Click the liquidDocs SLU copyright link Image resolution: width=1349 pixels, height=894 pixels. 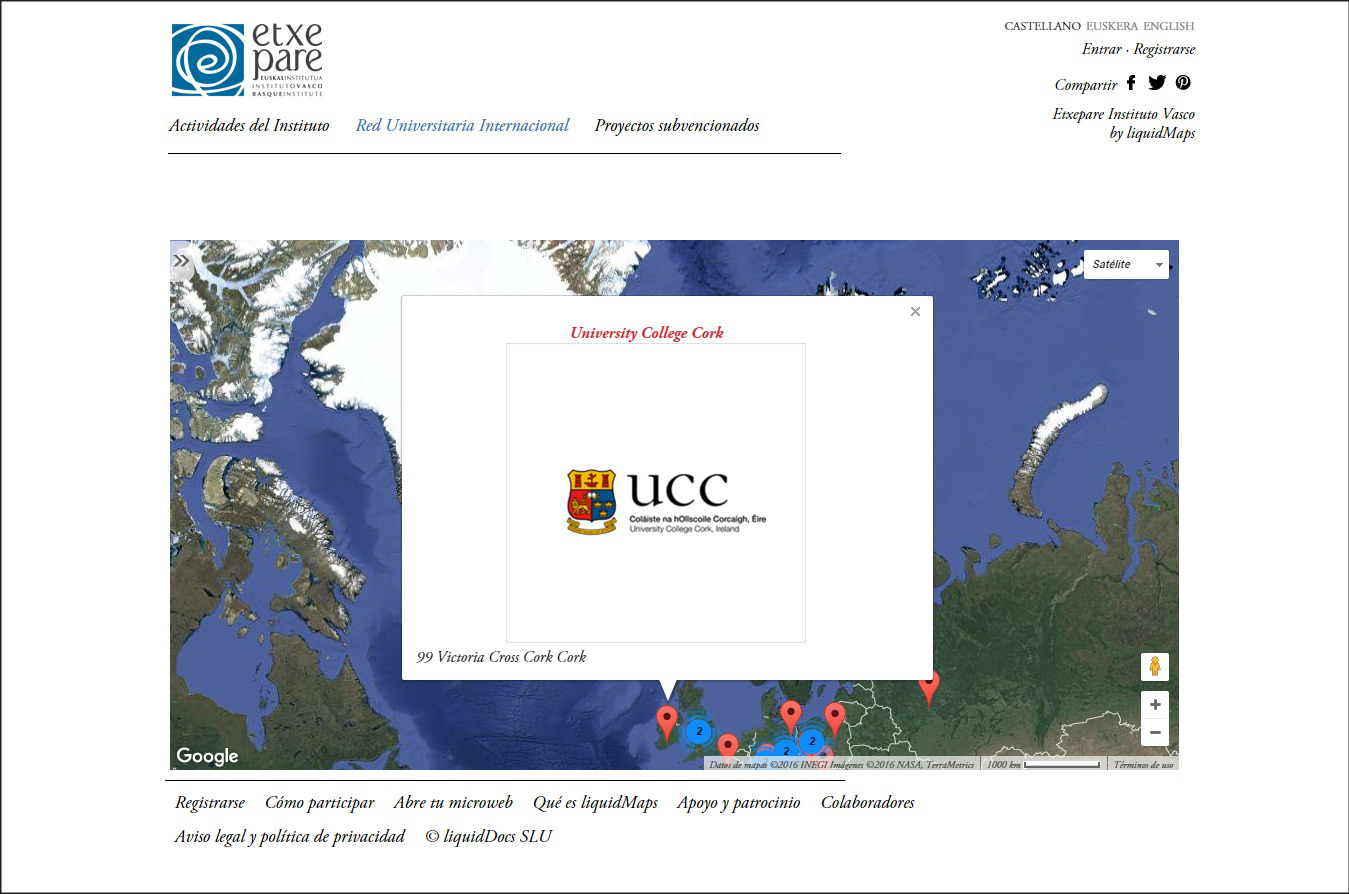pos(488,837)
